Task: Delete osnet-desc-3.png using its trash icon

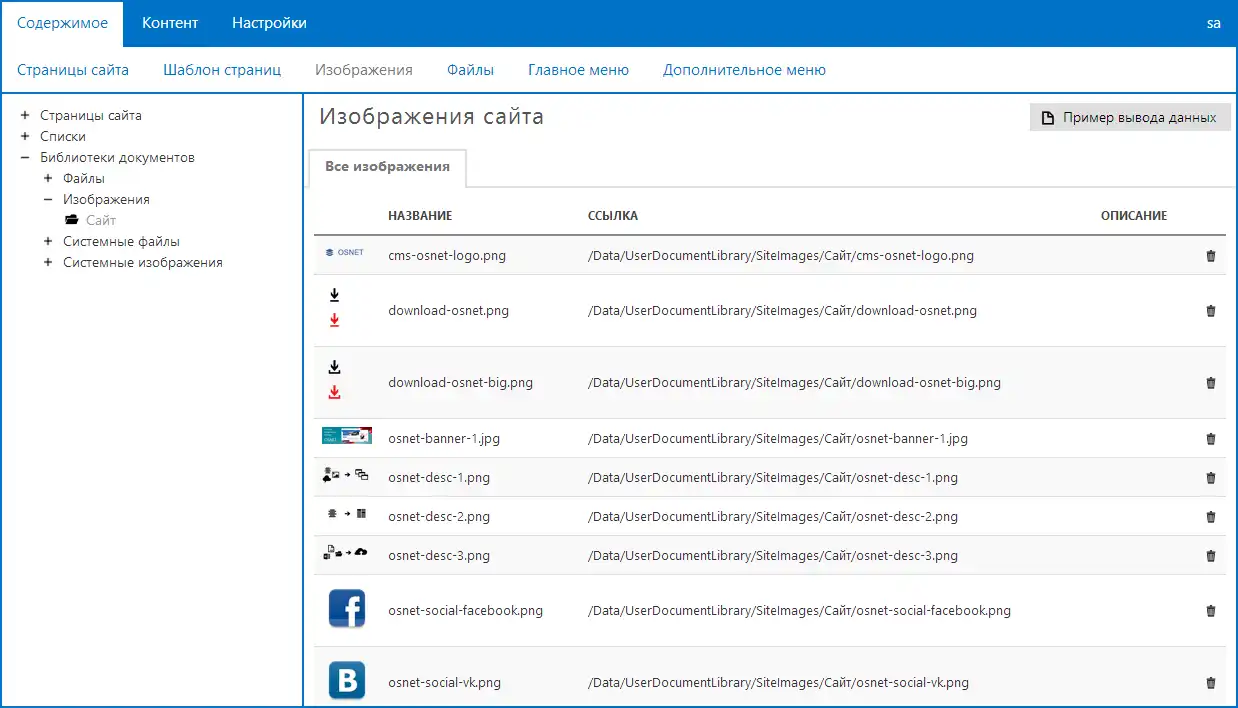Action: coord(1211,556)
